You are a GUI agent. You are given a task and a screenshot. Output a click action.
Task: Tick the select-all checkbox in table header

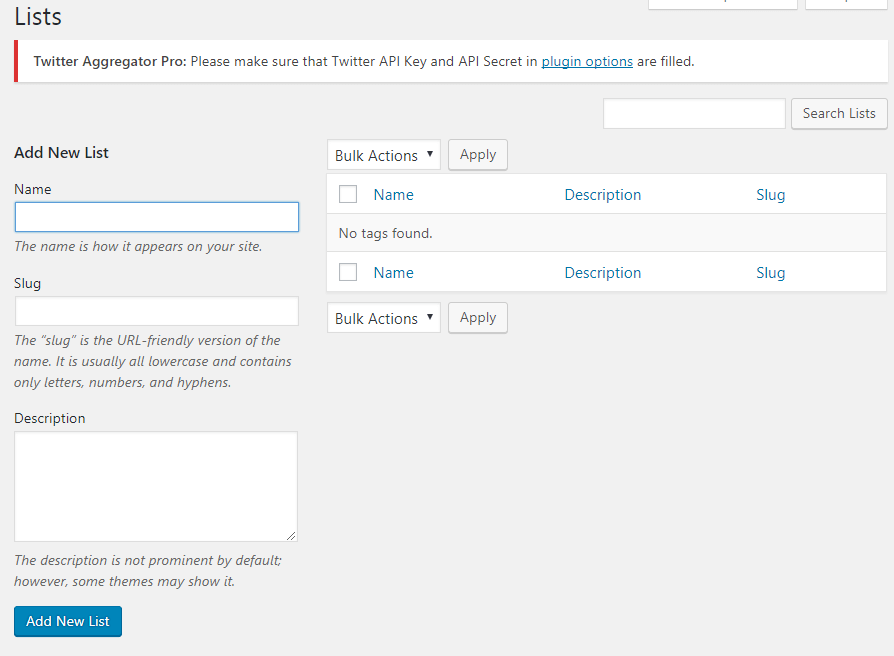tap(348, 194)
